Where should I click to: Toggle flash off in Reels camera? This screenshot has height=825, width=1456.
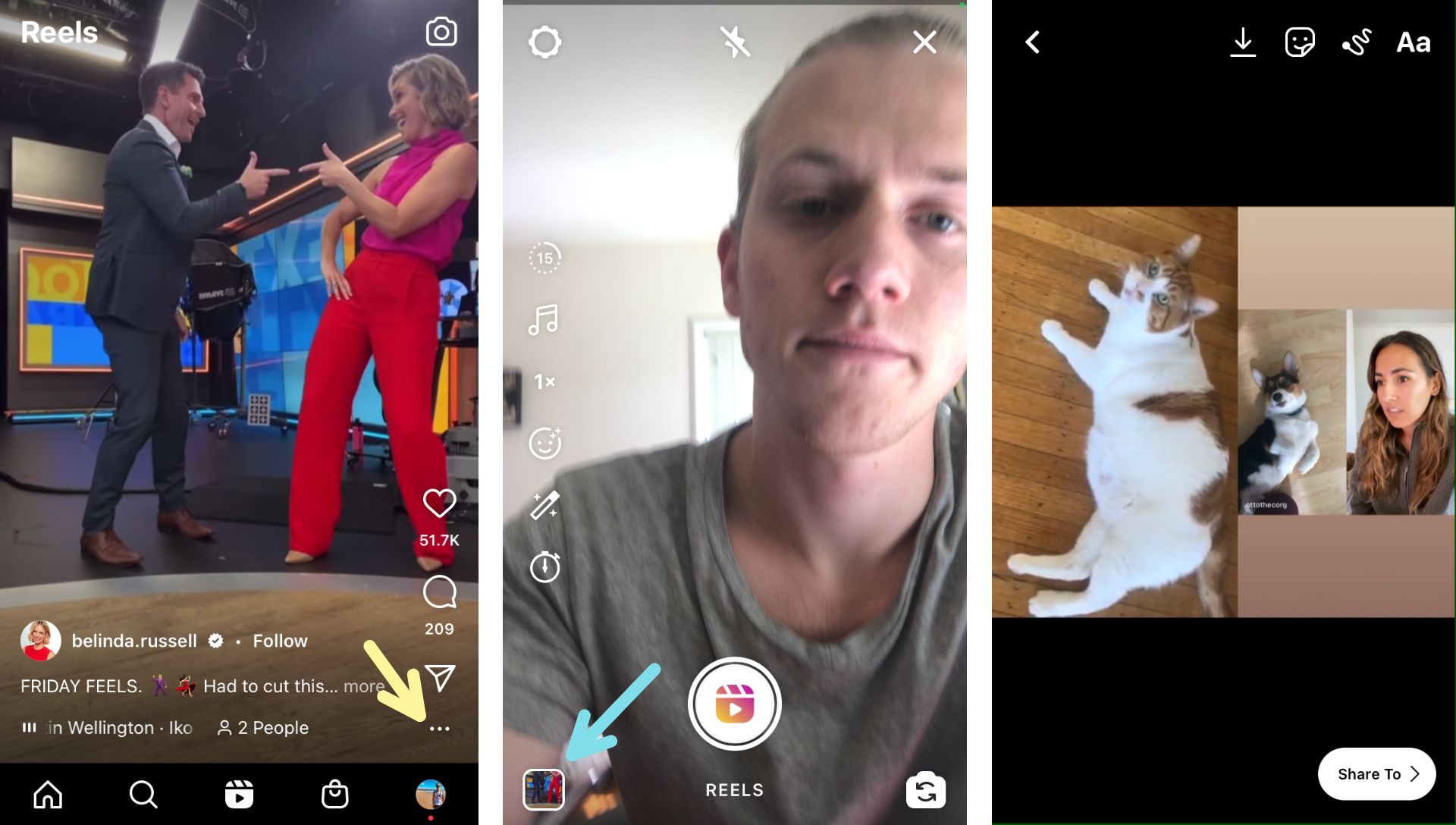(734, 40)
